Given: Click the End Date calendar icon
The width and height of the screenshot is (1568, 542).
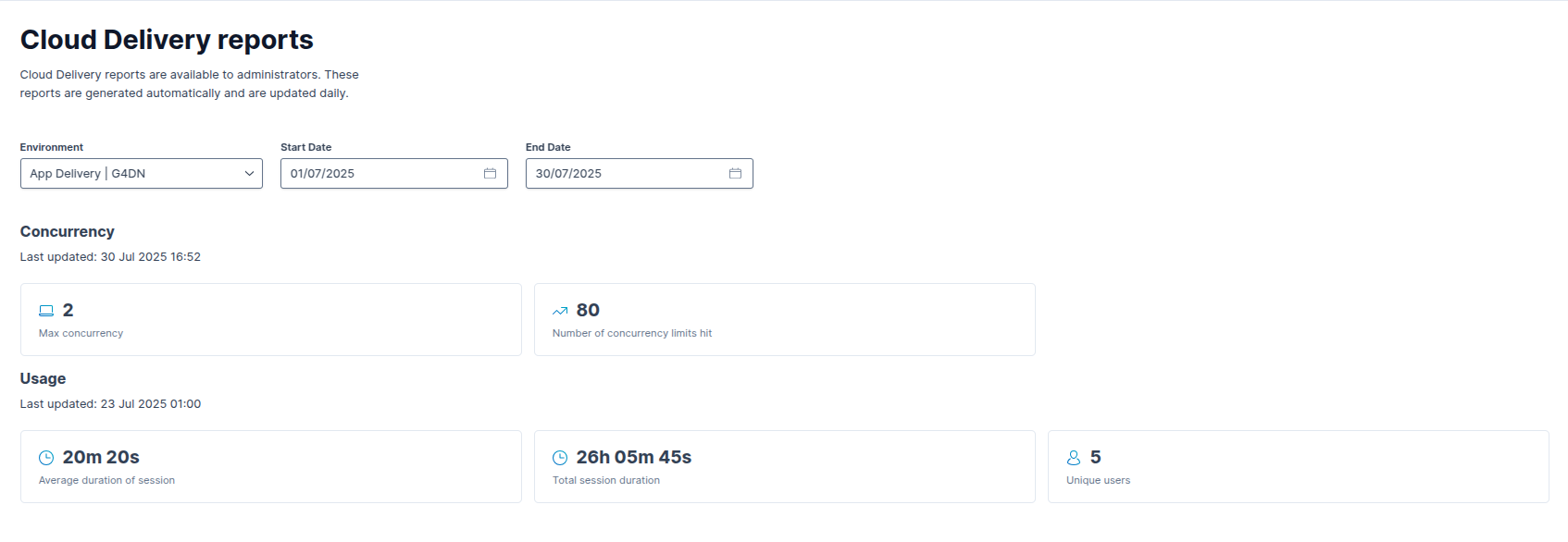Looking at the screenshot, I should (735, 174).
